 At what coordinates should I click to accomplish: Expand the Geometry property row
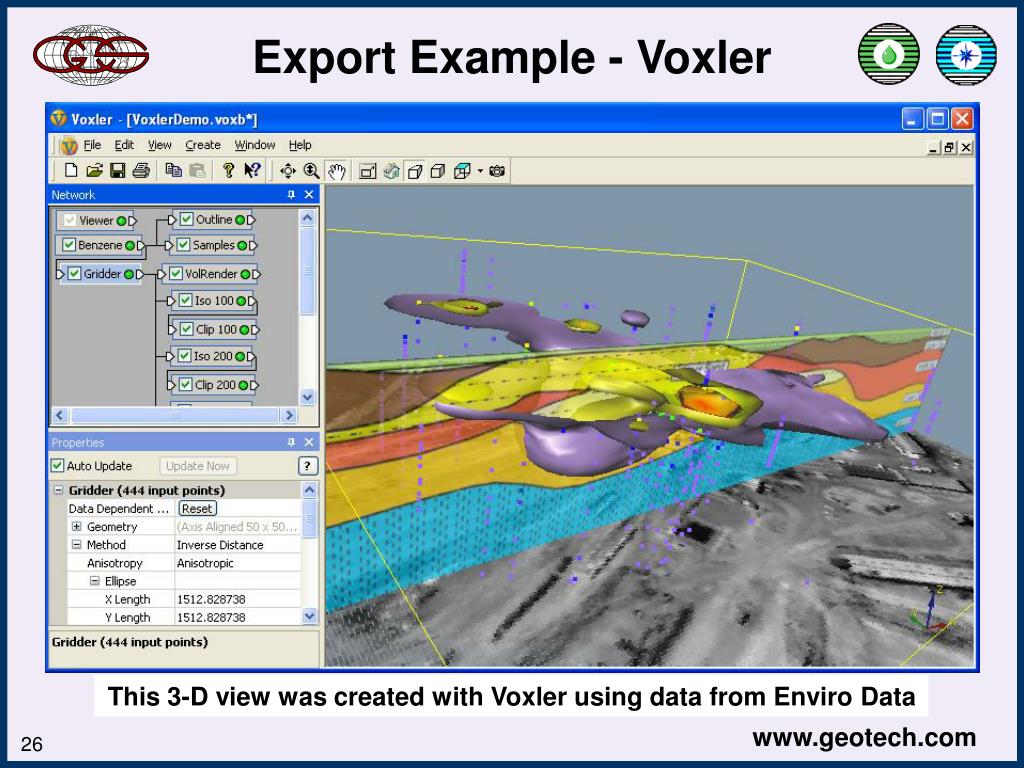[76, 526]
